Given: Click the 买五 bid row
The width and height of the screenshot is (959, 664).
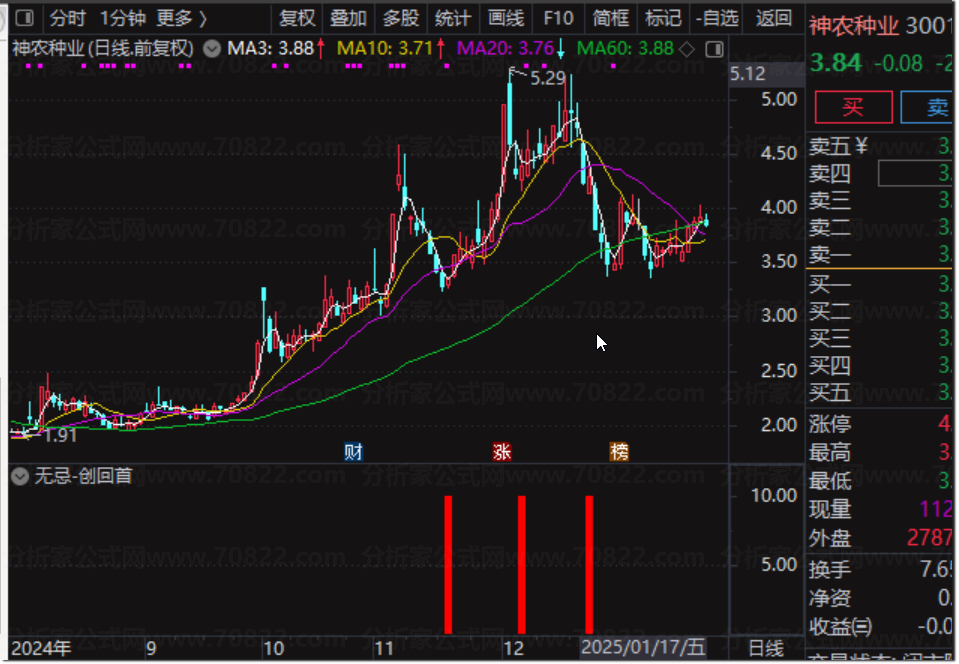Looking at the screenshot, I should pyautogui.click(x=881, y=392).
